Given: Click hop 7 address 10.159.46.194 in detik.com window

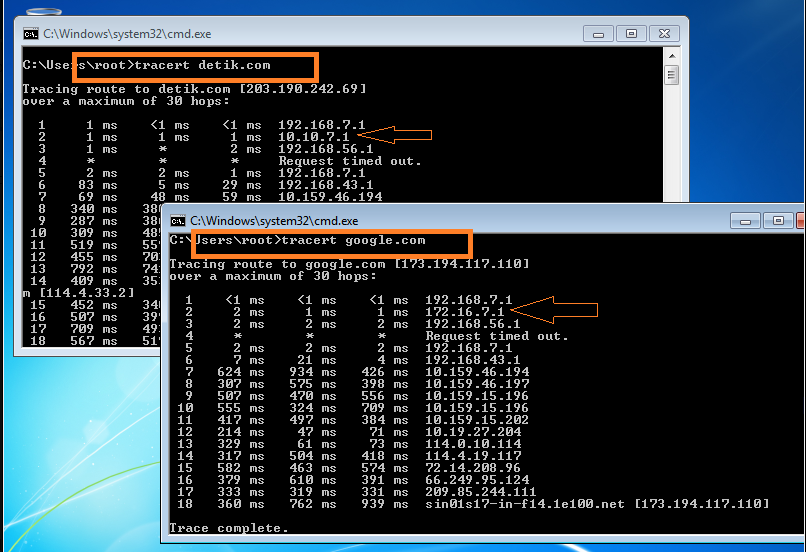Looking at the screenshot, I should point(330,197).
